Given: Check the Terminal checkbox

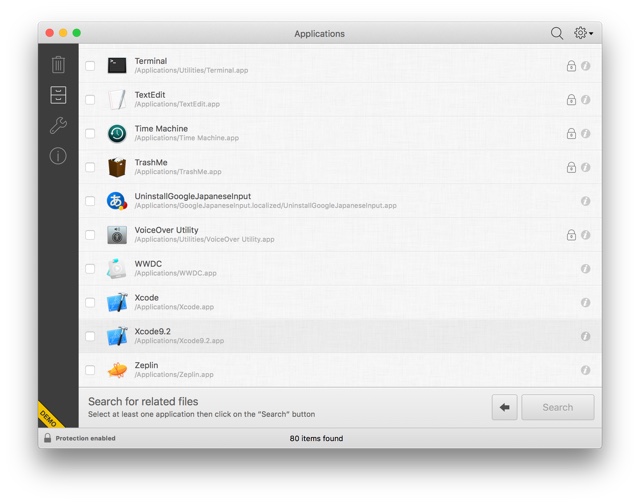Looking at the screenshot, I should [x=90, y=66].
